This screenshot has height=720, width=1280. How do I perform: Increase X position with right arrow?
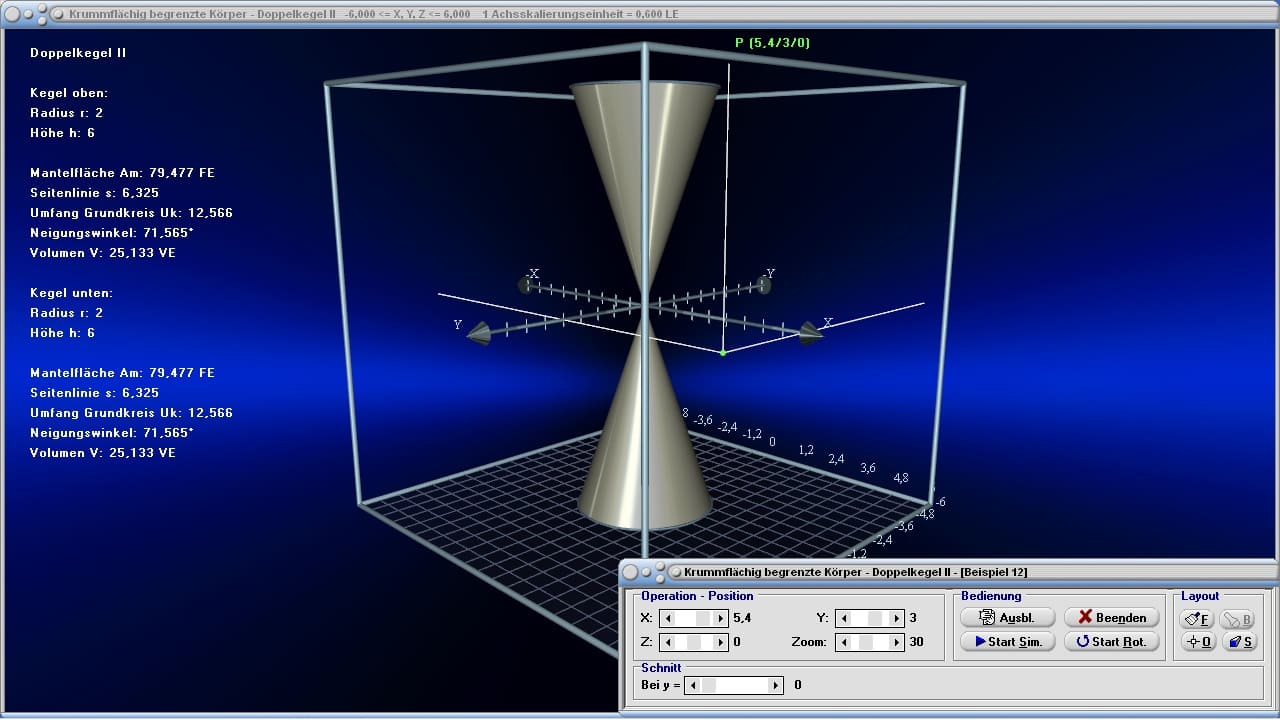721,619
